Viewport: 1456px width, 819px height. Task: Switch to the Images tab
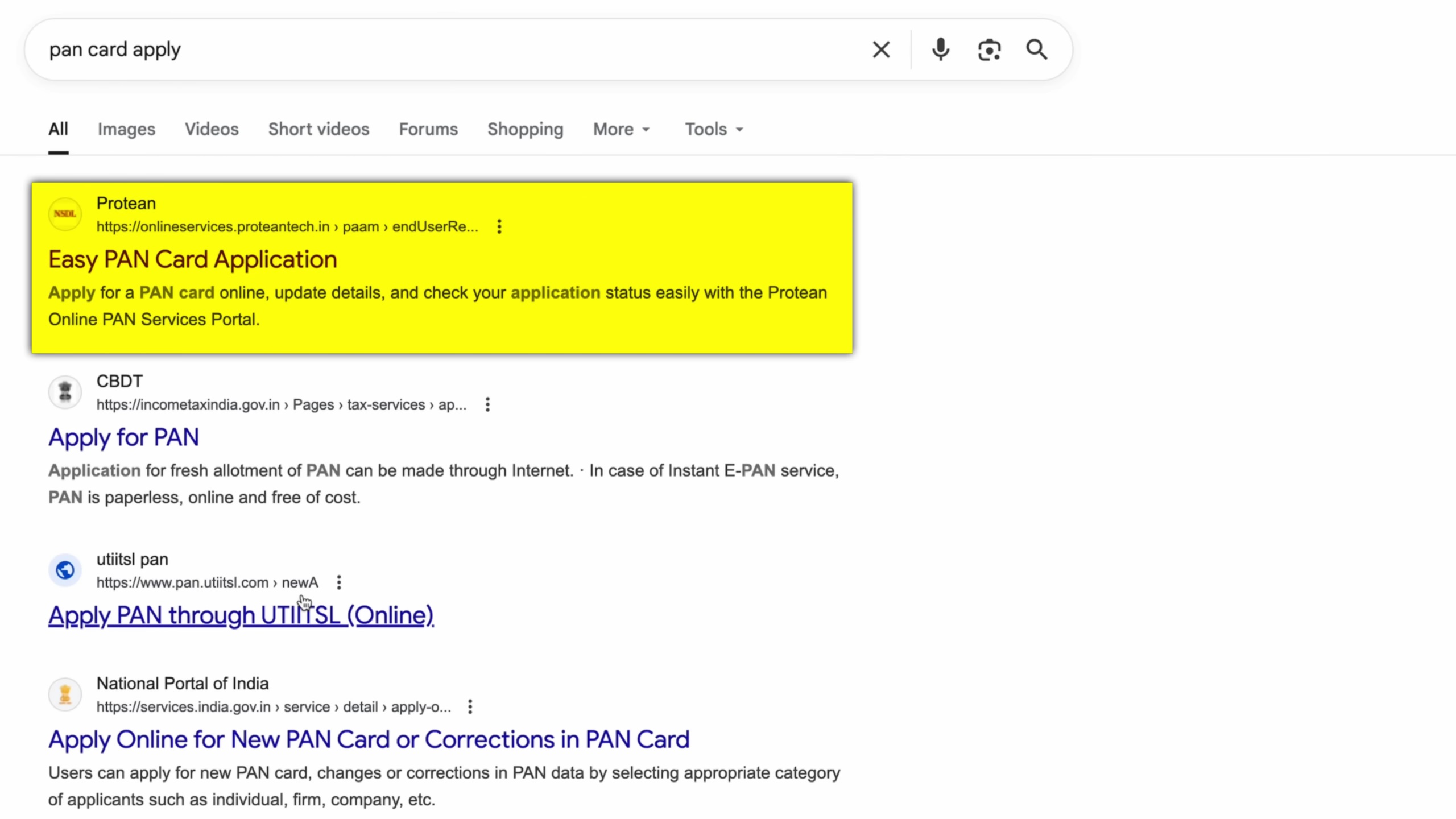(126, 130)
